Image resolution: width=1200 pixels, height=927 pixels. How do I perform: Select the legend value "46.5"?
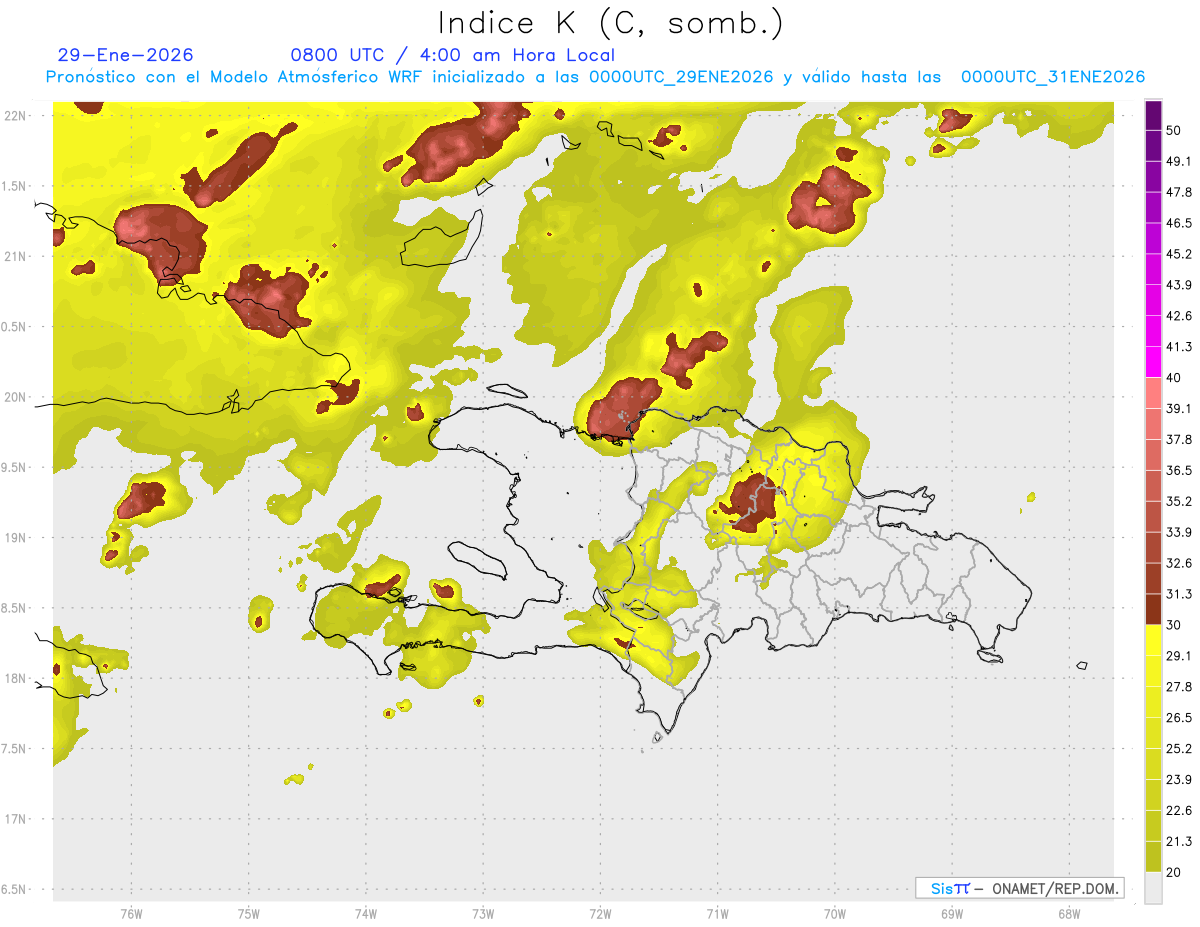click(1180, 223)
